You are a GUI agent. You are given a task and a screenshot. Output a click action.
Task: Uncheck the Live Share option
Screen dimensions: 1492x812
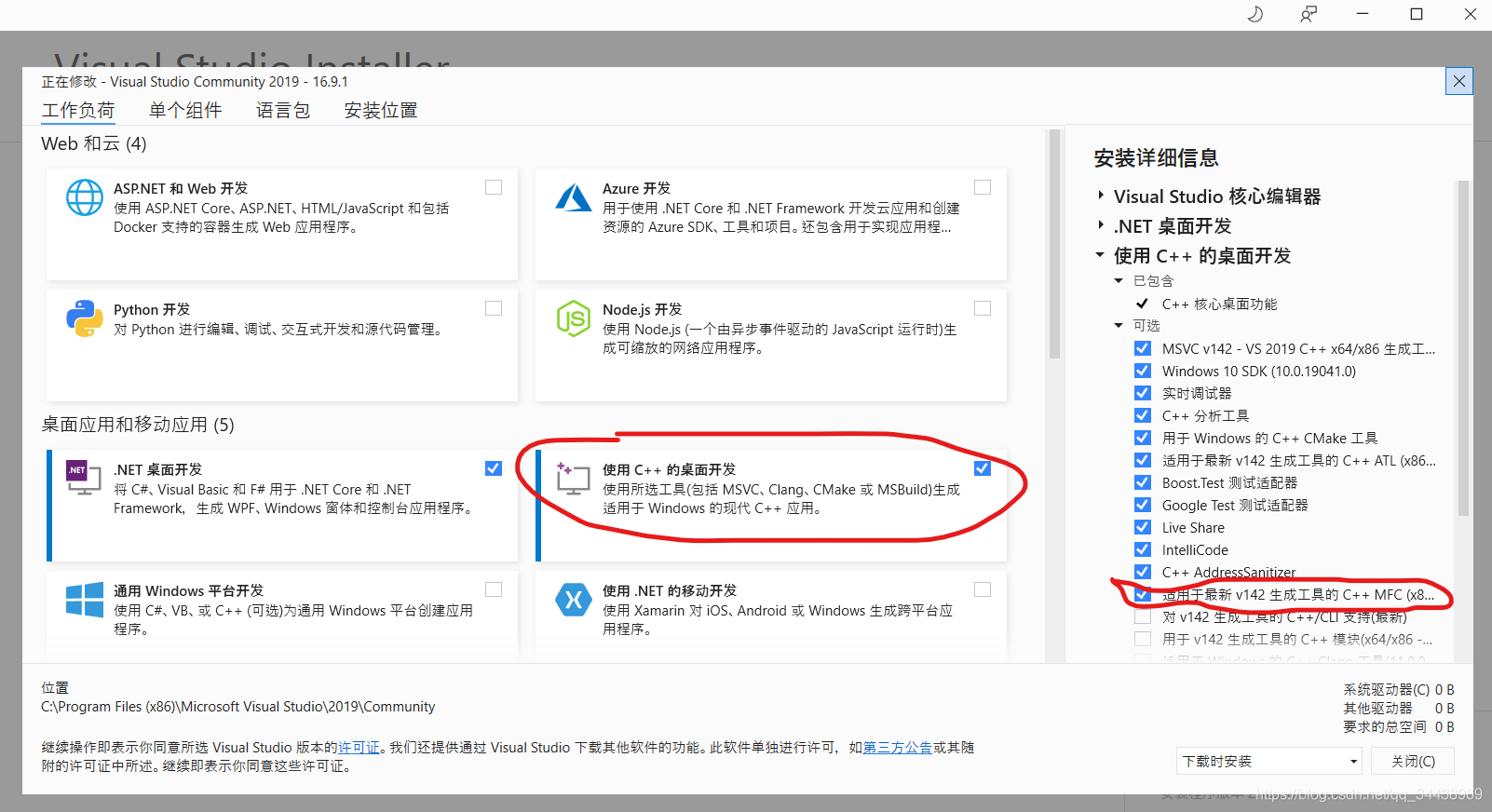[x=1143, y=527]
